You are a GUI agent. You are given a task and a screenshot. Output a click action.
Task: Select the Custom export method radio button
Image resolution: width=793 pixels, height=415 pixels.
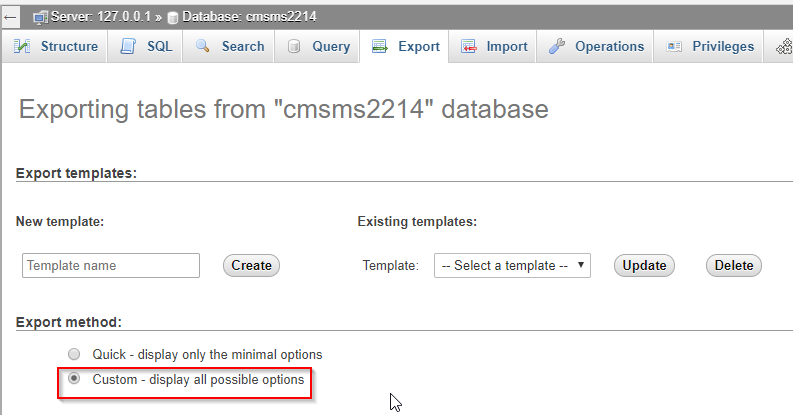[73, 380]
